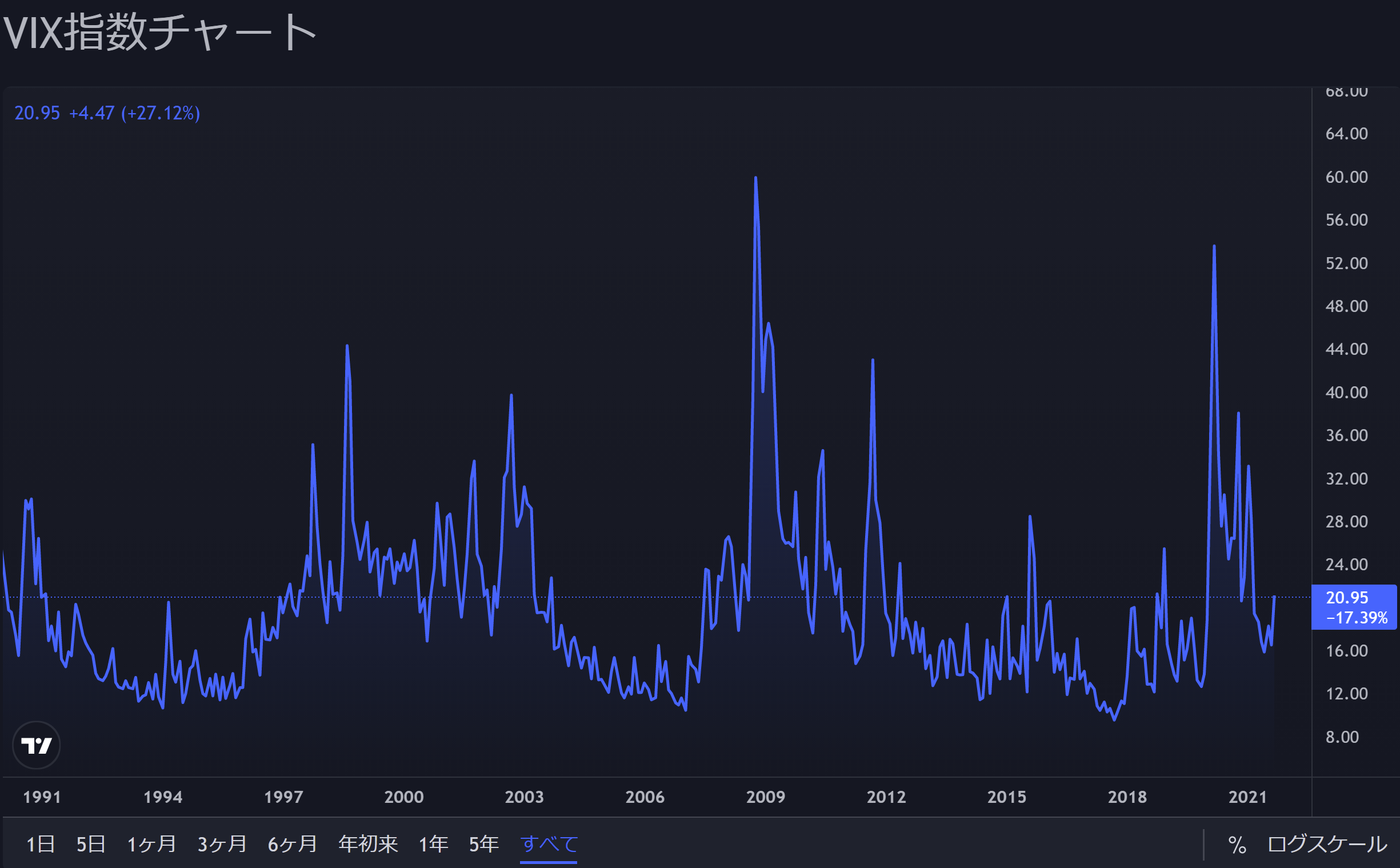Select the すべて range tab

(549, 844)
